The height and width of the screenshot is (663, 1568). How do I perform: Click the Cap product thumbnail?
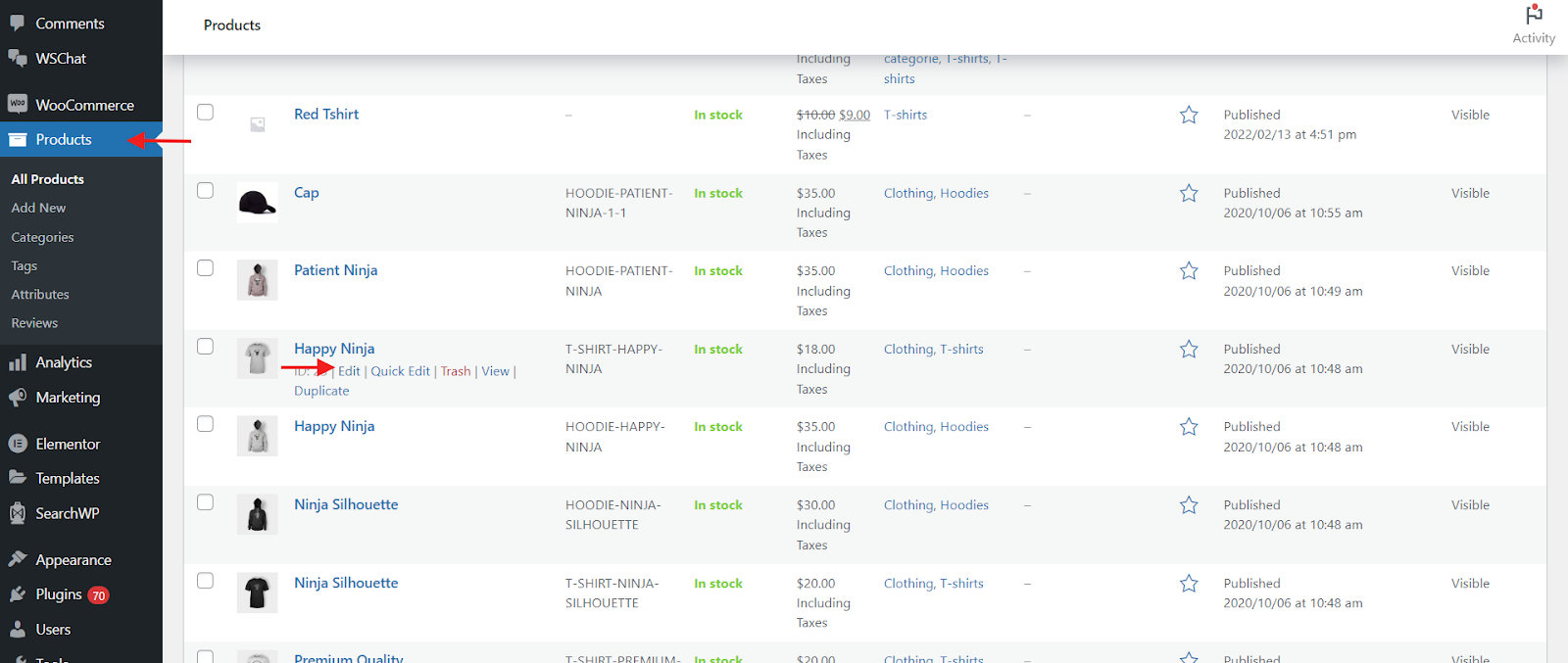point(258,203)
